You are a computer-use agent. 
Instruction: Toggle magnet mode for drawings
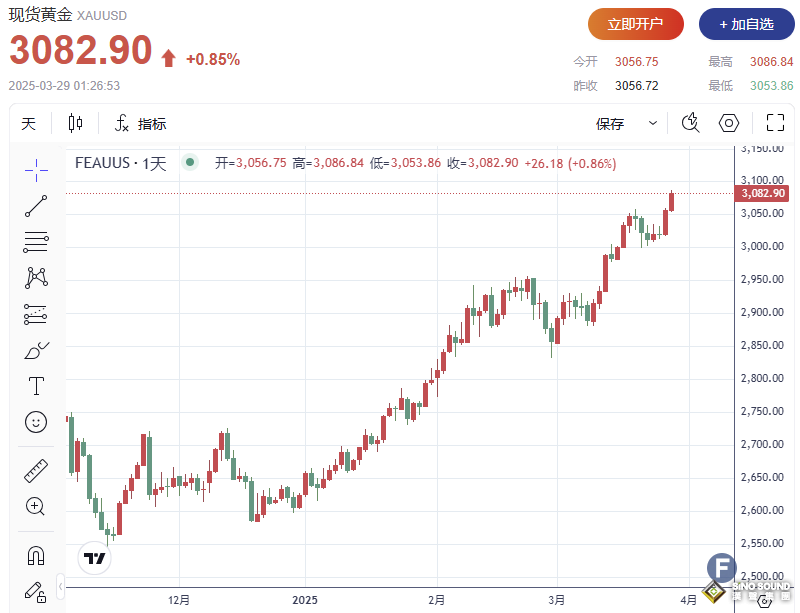(x=36, y=555)
